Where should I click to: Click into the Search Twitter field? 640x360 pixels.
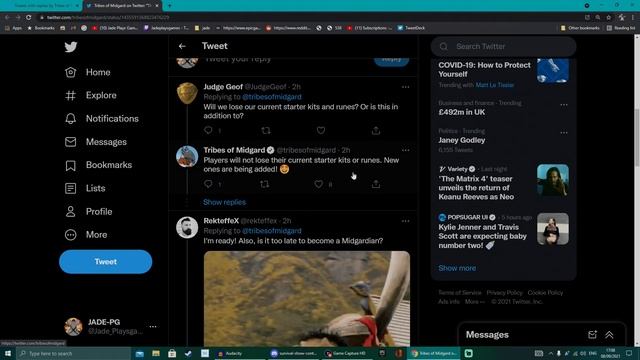pos(504,47)
